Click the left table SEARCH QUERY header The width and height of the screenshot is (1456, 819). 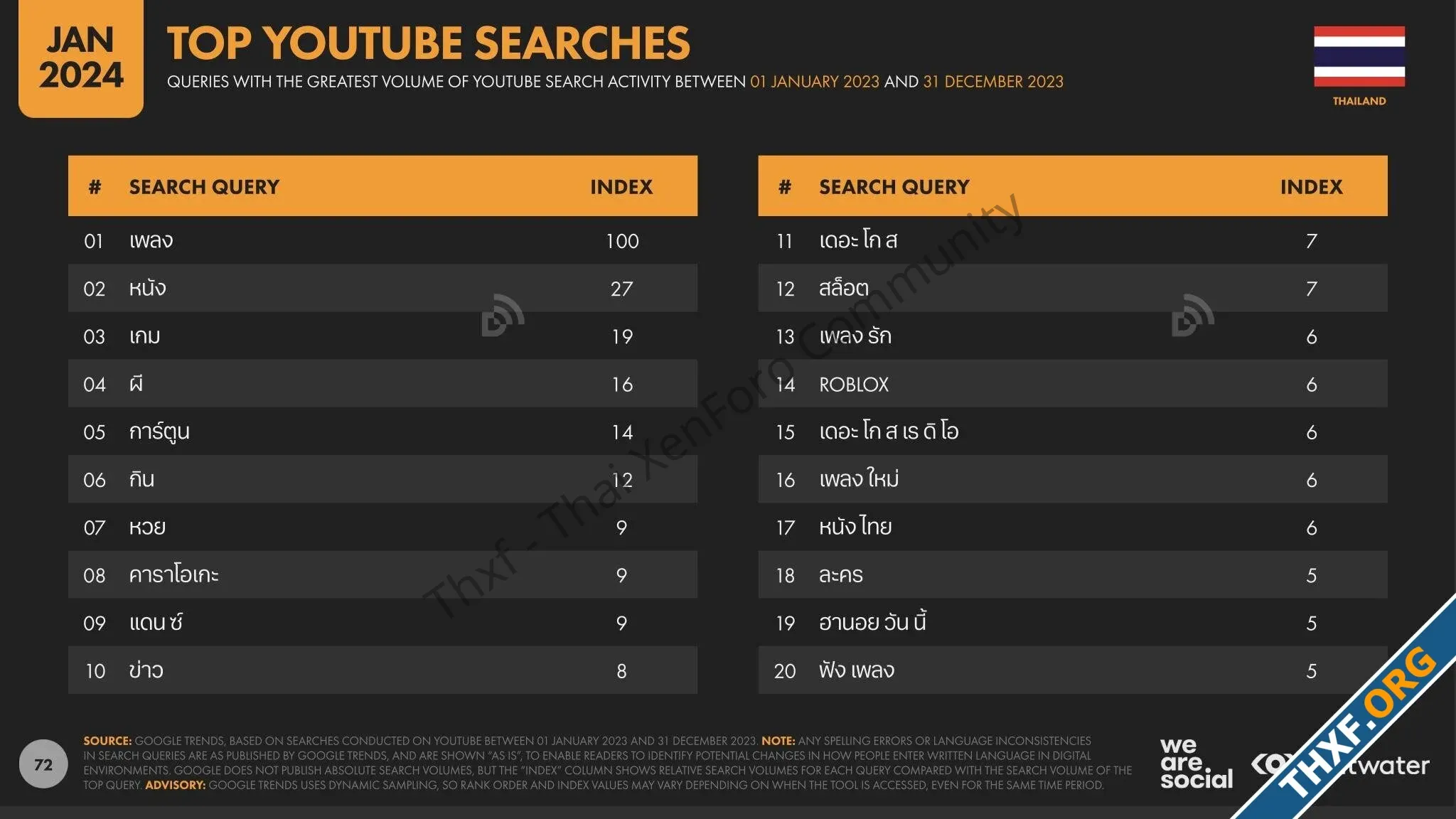204,187
